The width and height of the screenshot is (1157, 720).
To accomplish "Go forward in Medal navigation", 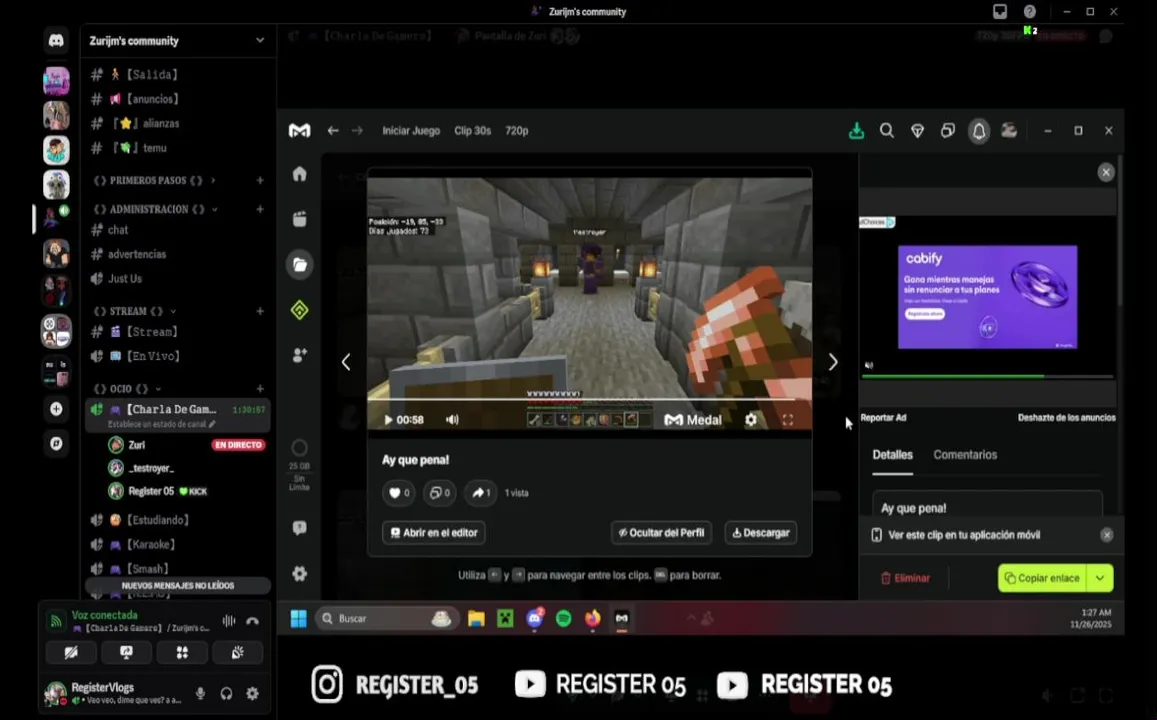I will click(357, 131).
